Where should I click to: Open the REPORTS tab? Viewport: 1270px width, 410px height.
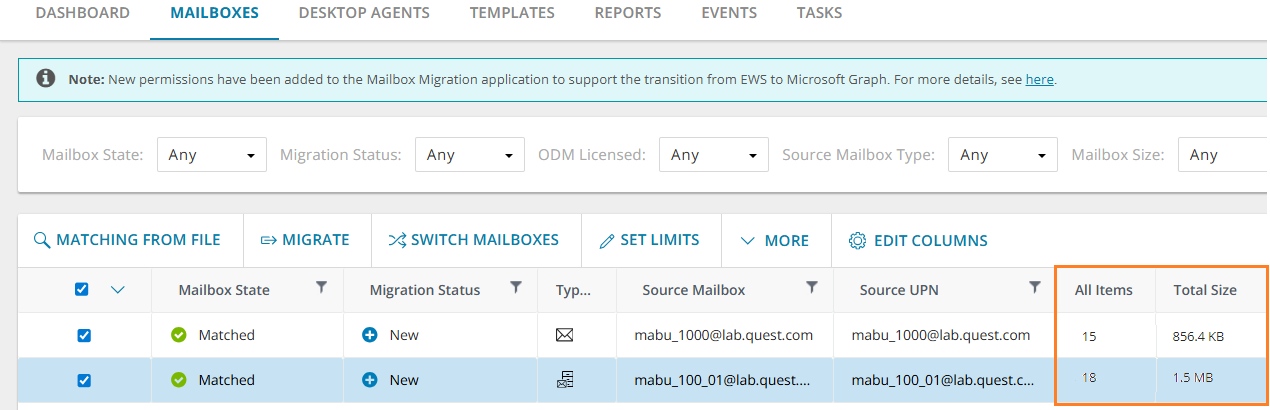627,14
